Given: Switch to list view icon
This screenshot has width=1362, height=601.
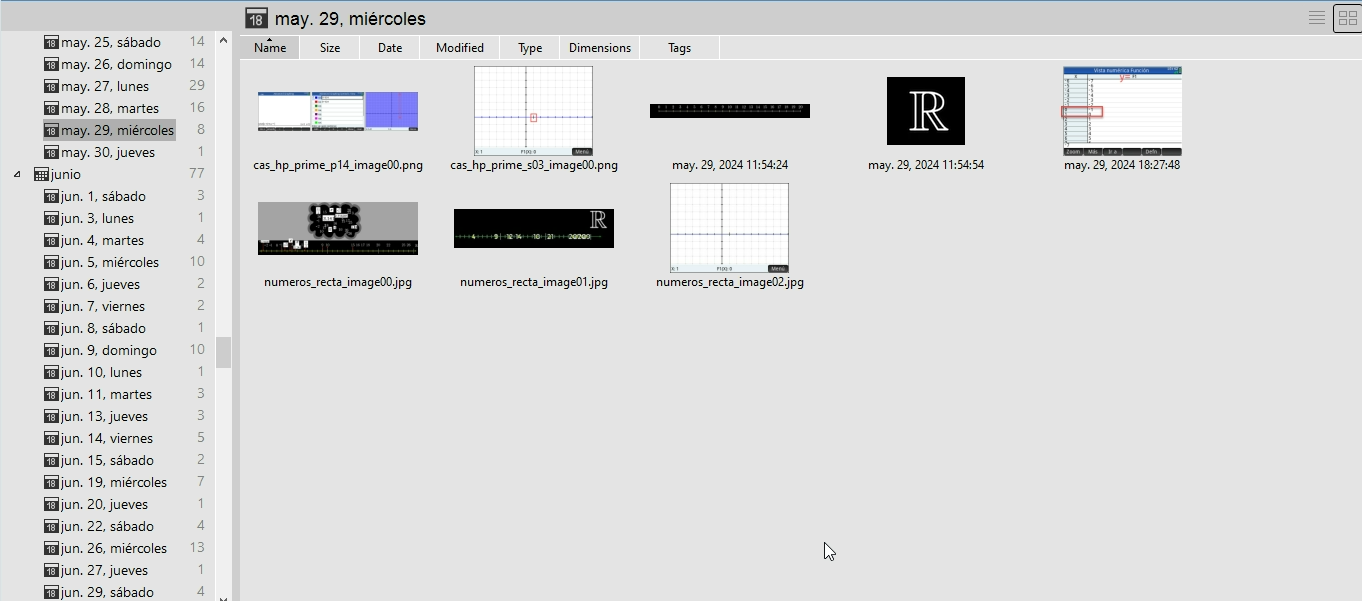Looking at the screenshot, I should (1317, 18).
